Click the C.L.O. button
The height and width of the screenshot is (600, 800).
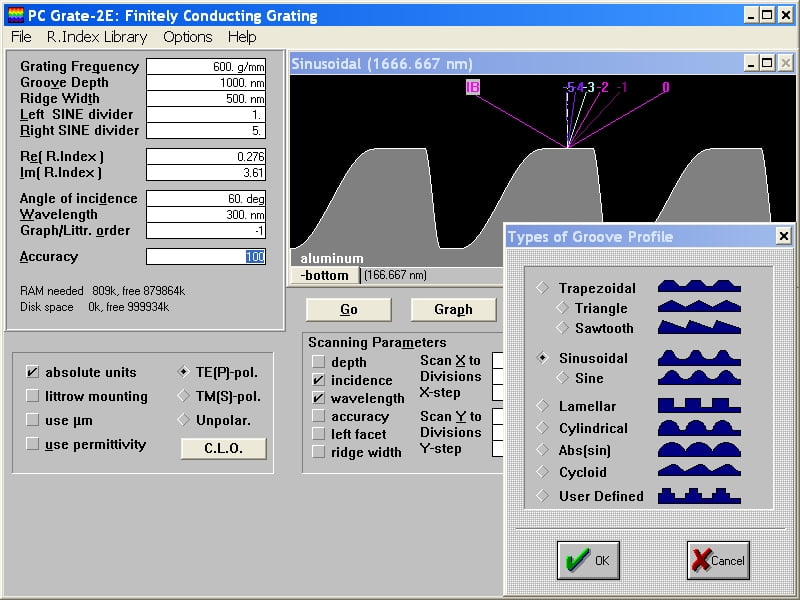click(x=223, y=448)
